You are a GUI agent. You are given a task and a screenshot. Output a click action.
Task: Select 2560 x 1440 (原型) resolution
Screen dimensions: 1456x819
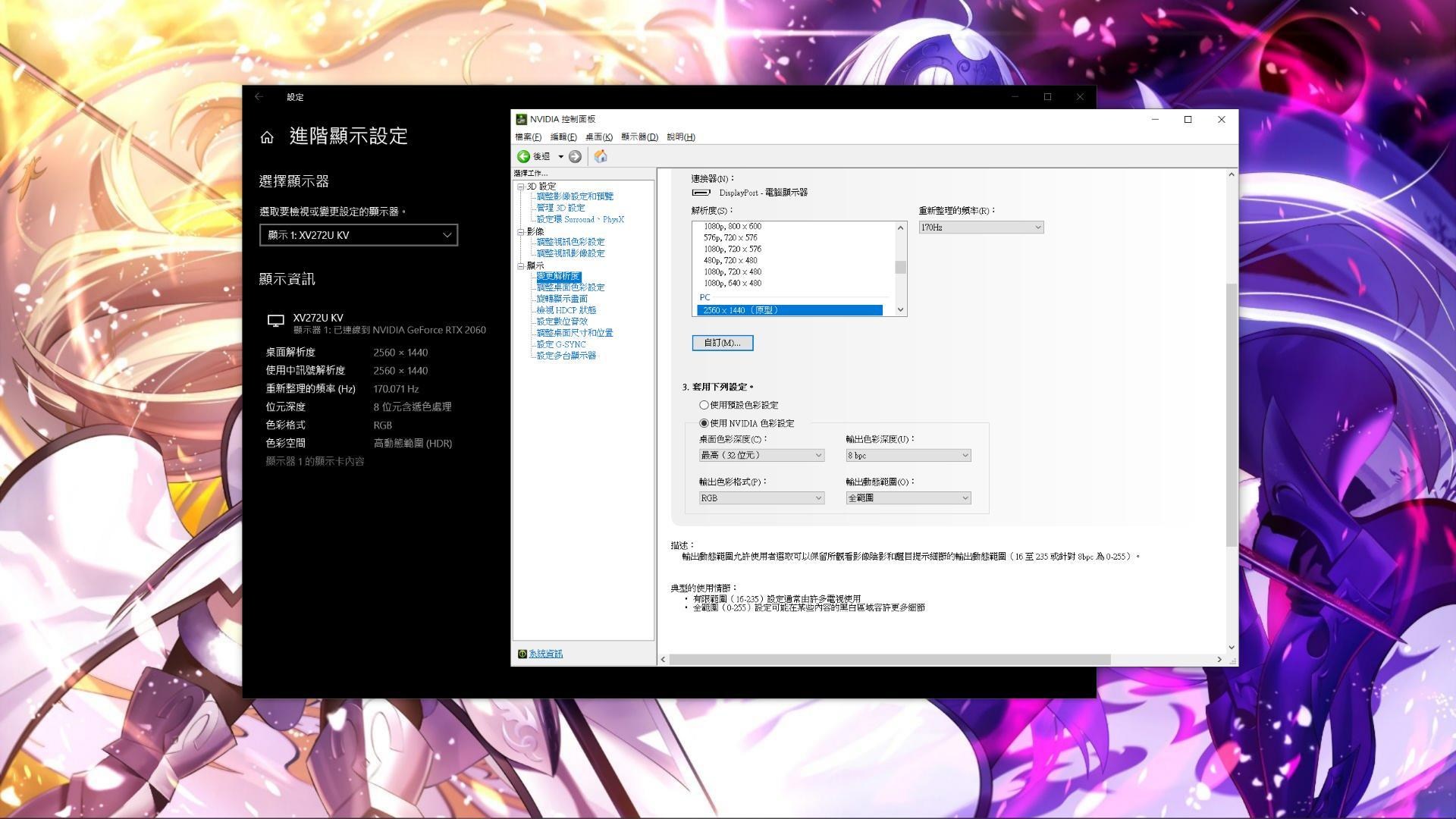(789, 310)
